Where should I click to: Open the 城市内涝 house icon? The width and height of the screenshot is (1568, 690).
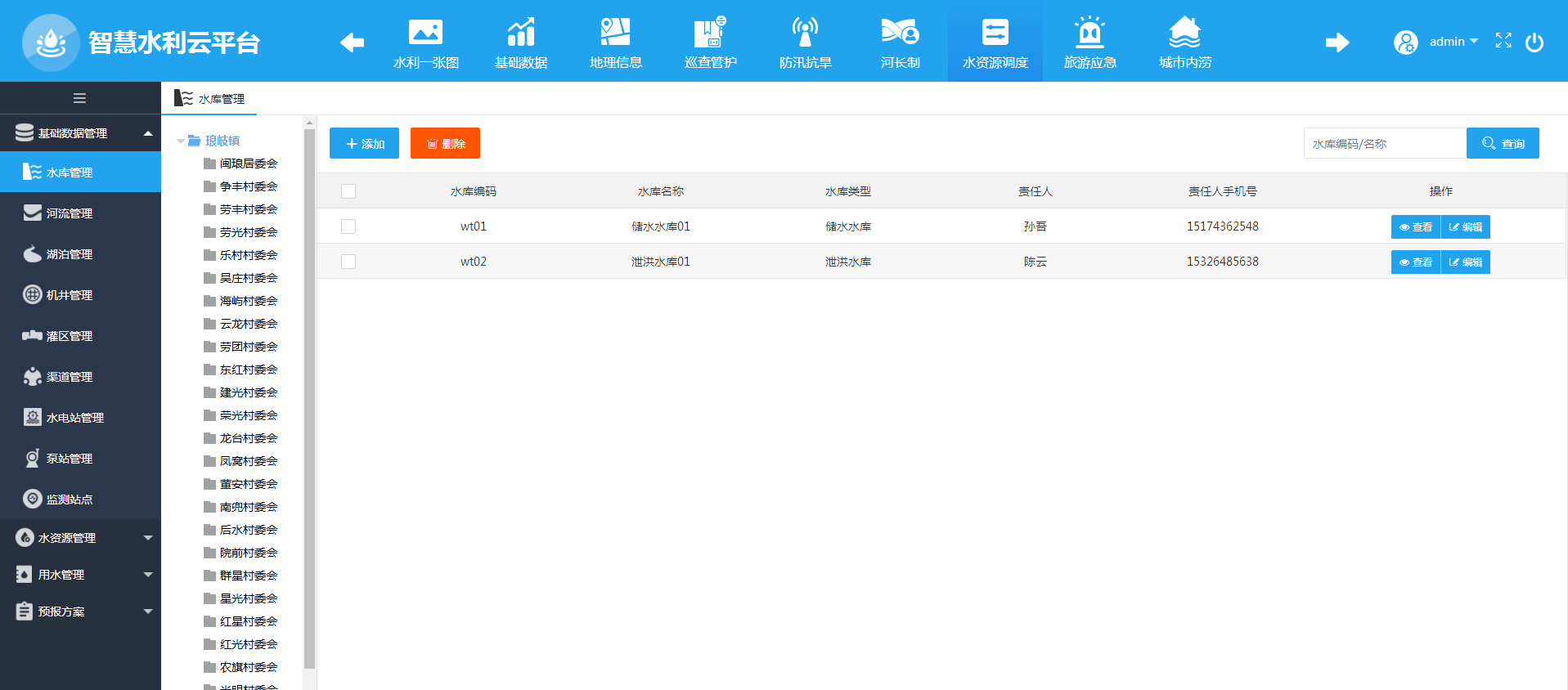click(x=1184, y=33)
